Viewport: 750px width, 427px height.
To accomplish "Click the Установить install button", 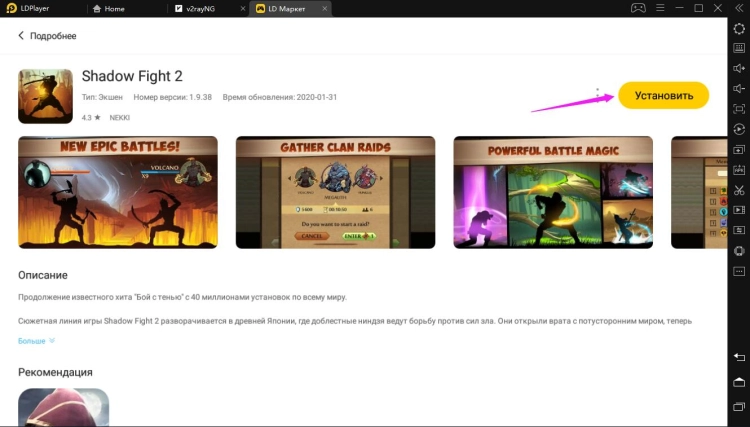I will pyautogui.click(x=663, y=95).
